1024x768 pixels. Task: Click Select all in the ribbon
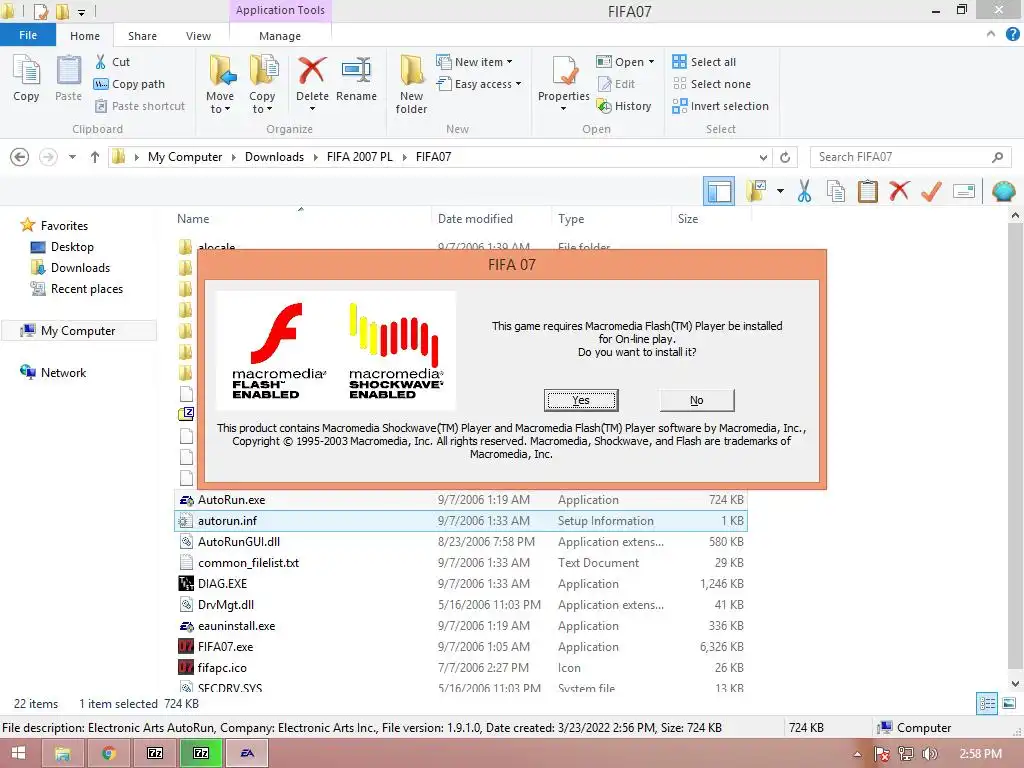pos(704,62)
